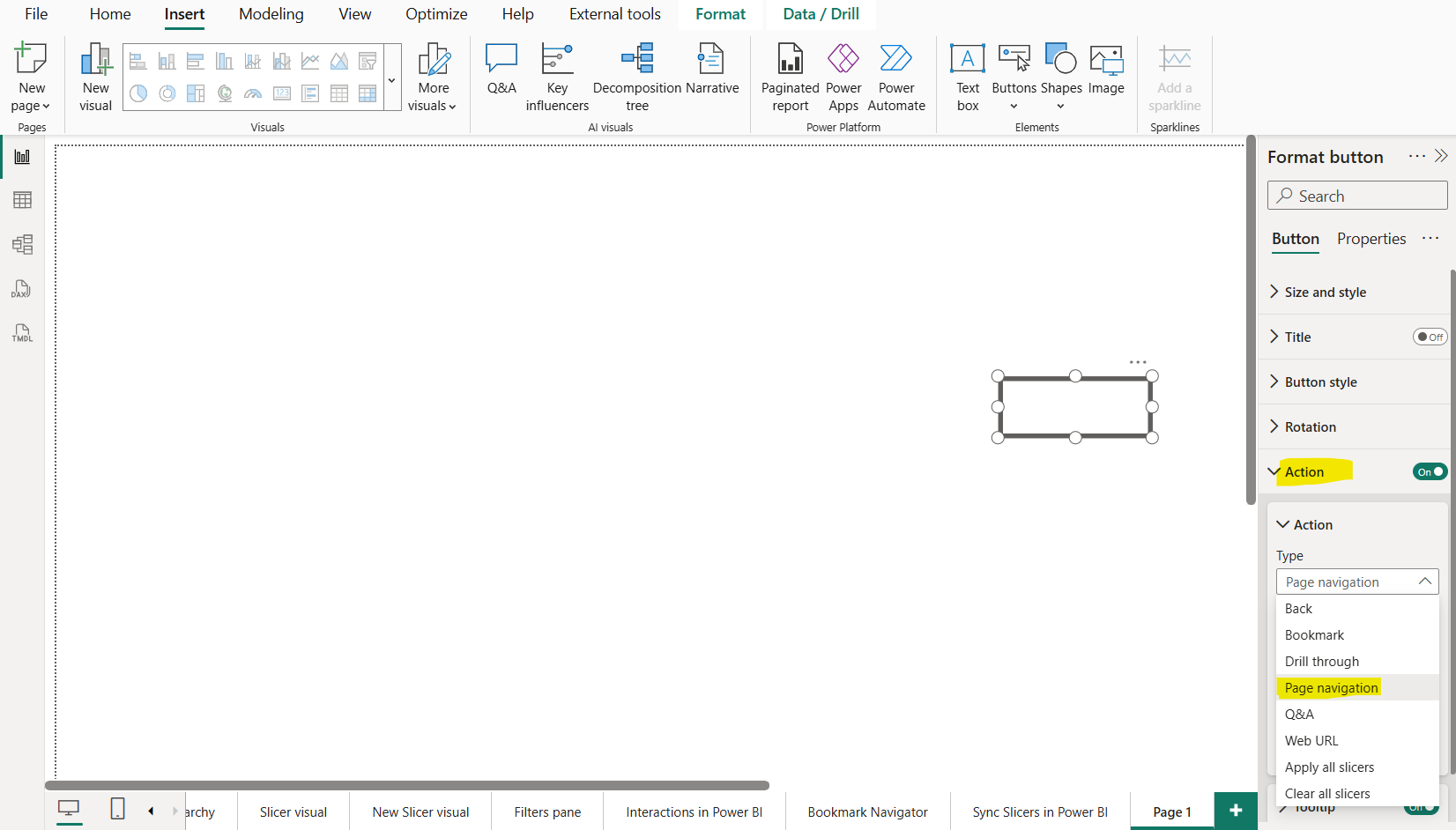
Task: Expand the Button style section
Action: (x=1319, y=382)
